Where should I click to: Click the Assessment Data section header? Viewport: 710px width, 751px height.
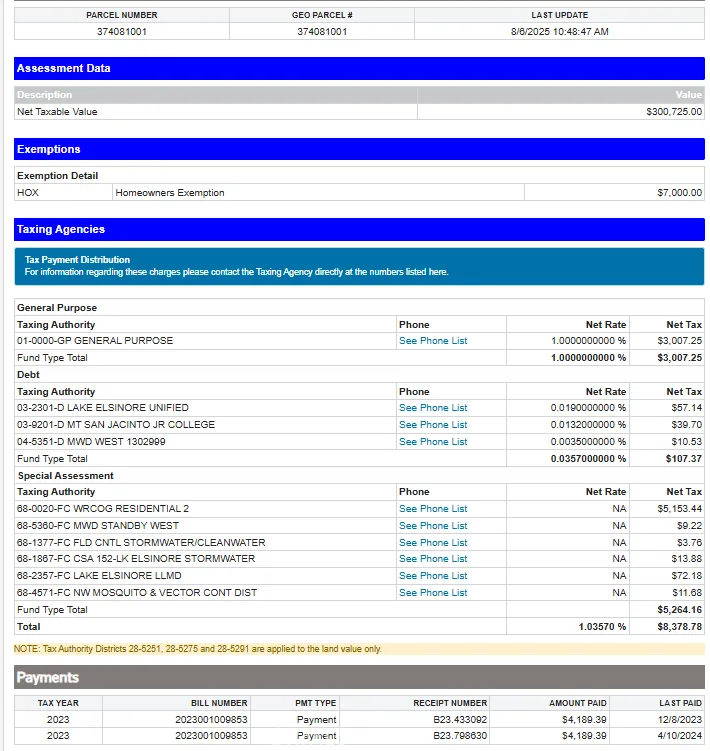point(359,68)
